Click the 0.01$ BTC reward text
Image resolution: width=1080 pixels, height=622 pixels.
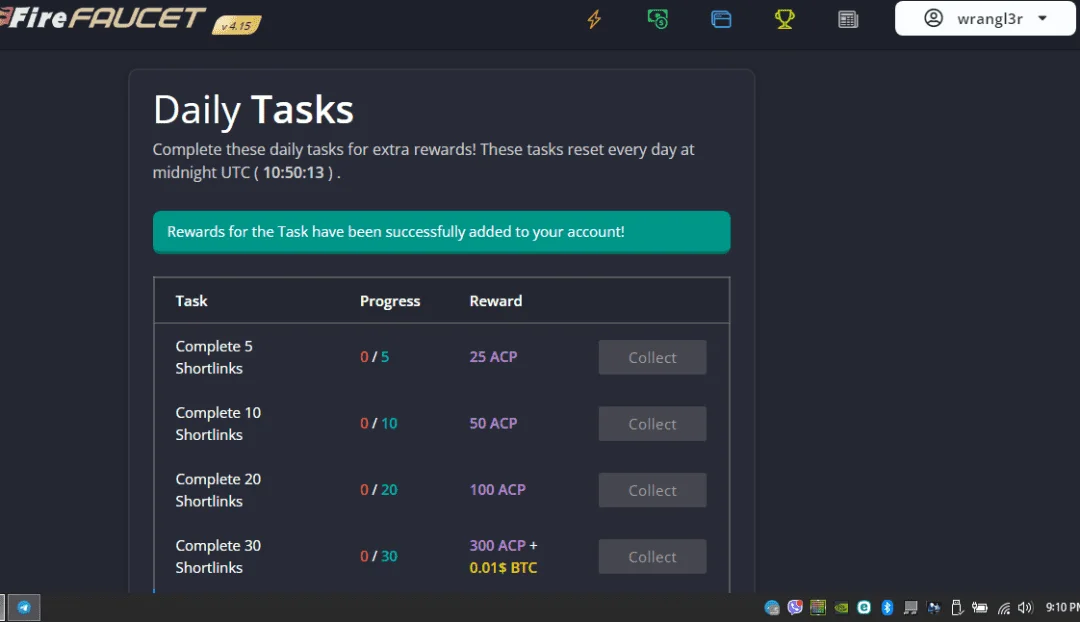pyautogui.click(x=503, y=568)
